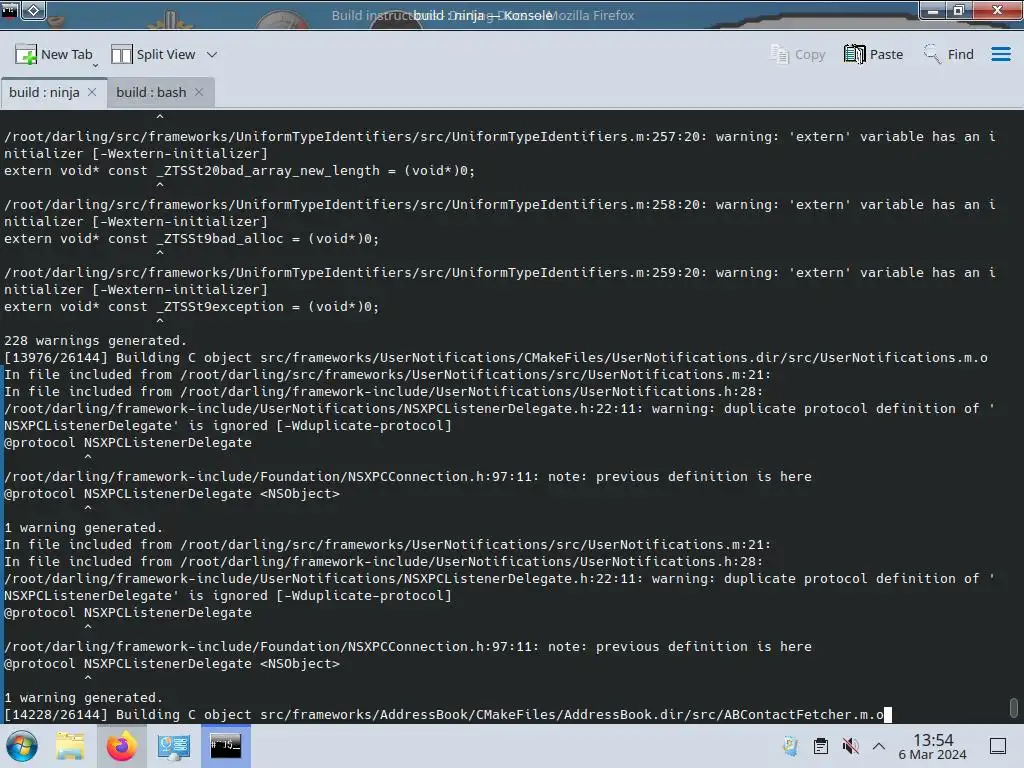1024x768 pixels.
Task: Open the file manager from taskbar
Action: [x=70, y=746]
